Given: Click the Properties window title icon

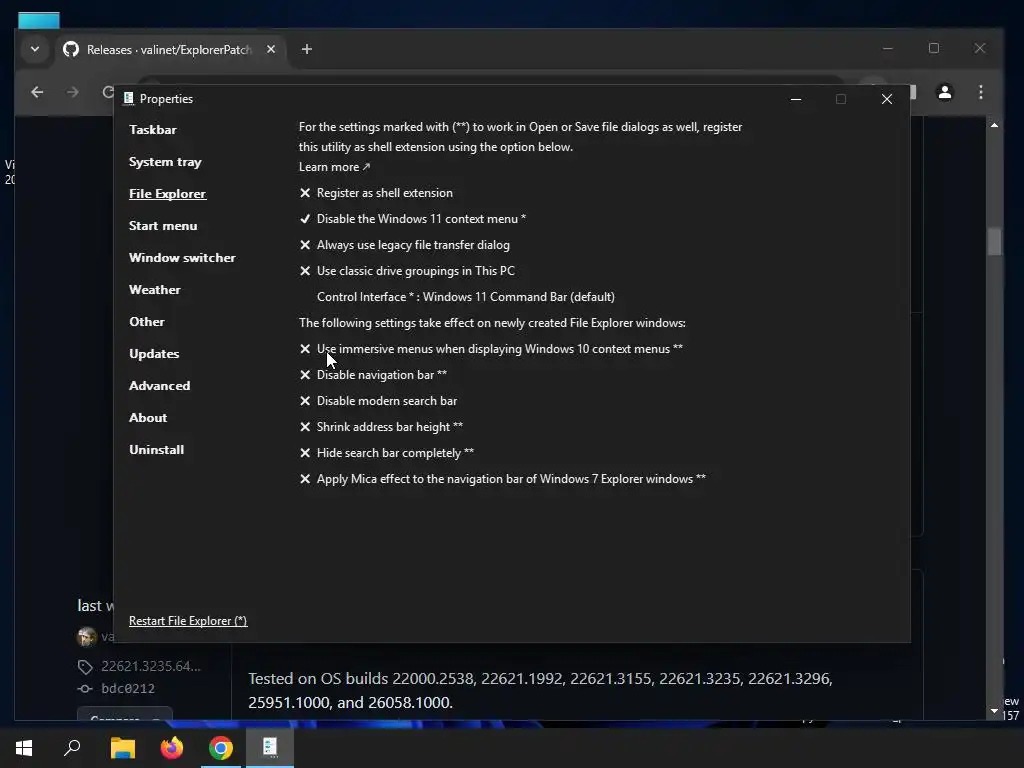Looking at the screenshot, I should pyautogui.click(x=129, y=99).
